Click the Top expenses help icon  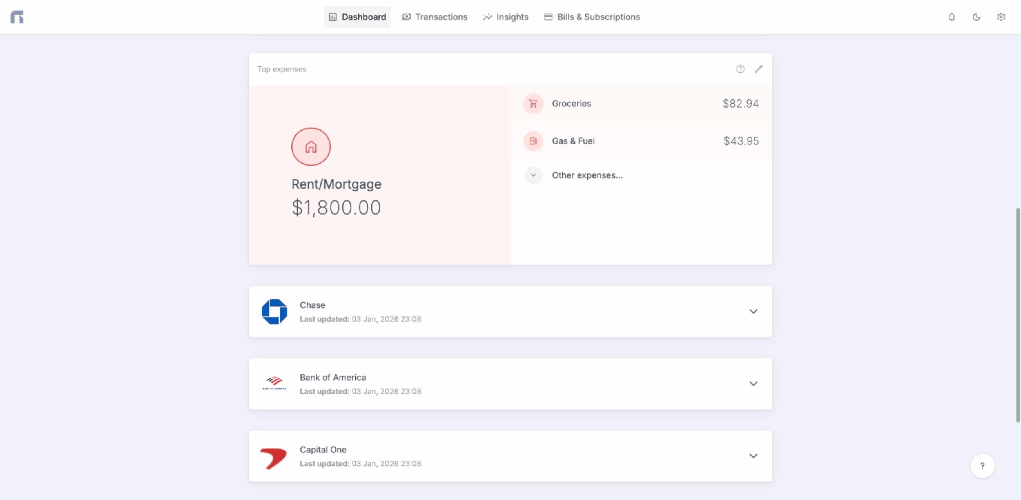click(x=740, y=69)
